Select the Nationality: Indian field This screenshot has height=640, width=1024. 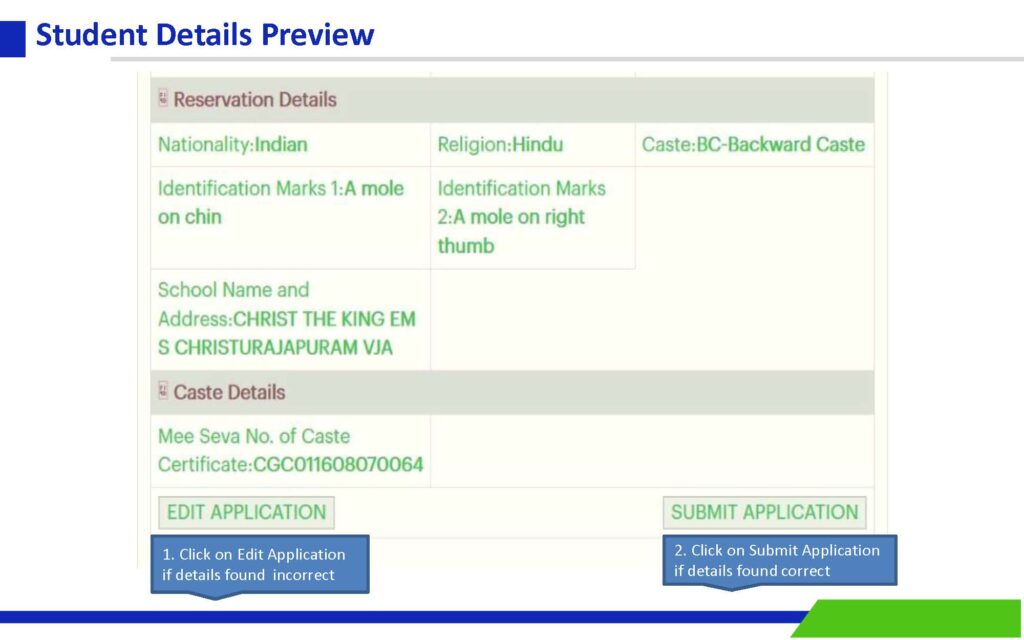point(232,145)
